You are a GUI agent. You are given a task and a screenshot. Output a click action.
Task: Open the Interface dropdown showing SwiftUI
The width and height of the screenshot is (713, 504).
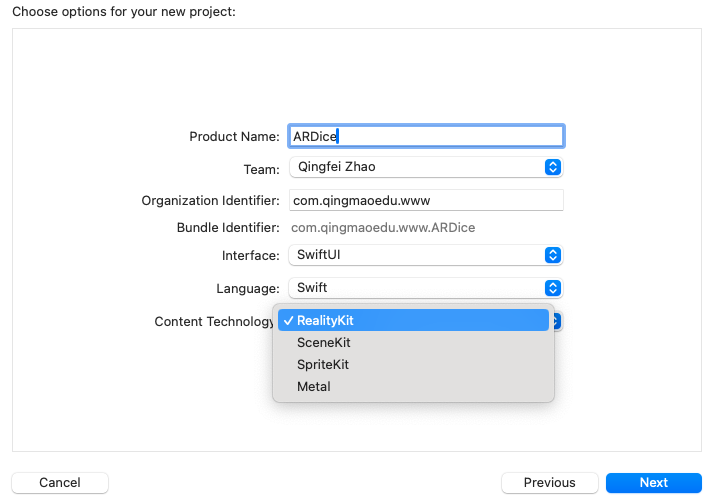point(425,255)
